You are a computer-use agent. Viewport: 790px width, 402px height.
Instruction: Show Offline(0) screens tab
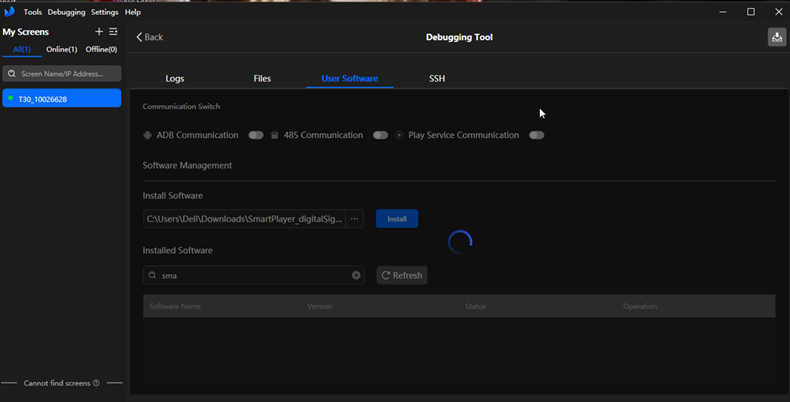tap(101, 49)
